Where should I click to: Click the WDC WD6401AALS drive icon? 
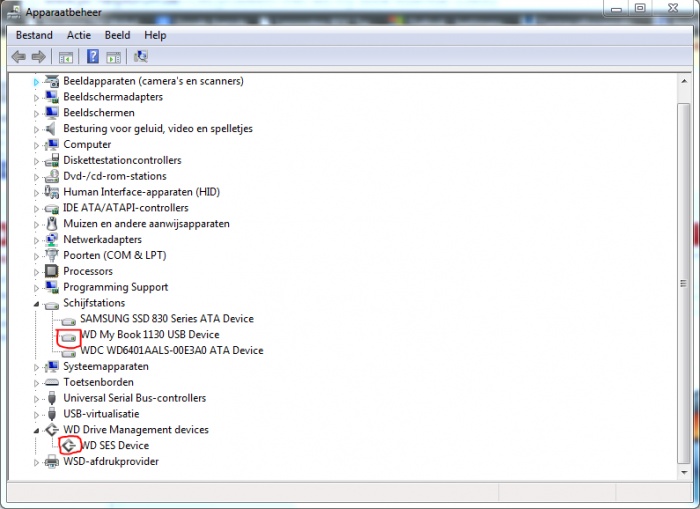coord(69,353)
